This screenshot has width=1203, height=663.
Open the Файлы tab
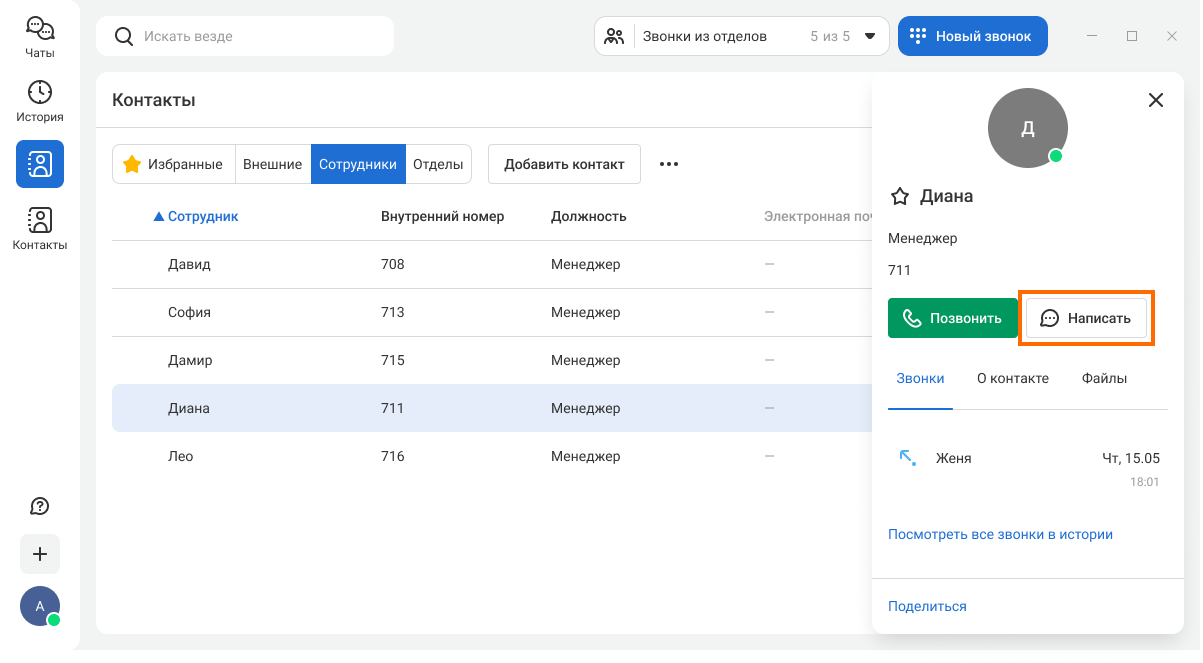pos(1104,378)
